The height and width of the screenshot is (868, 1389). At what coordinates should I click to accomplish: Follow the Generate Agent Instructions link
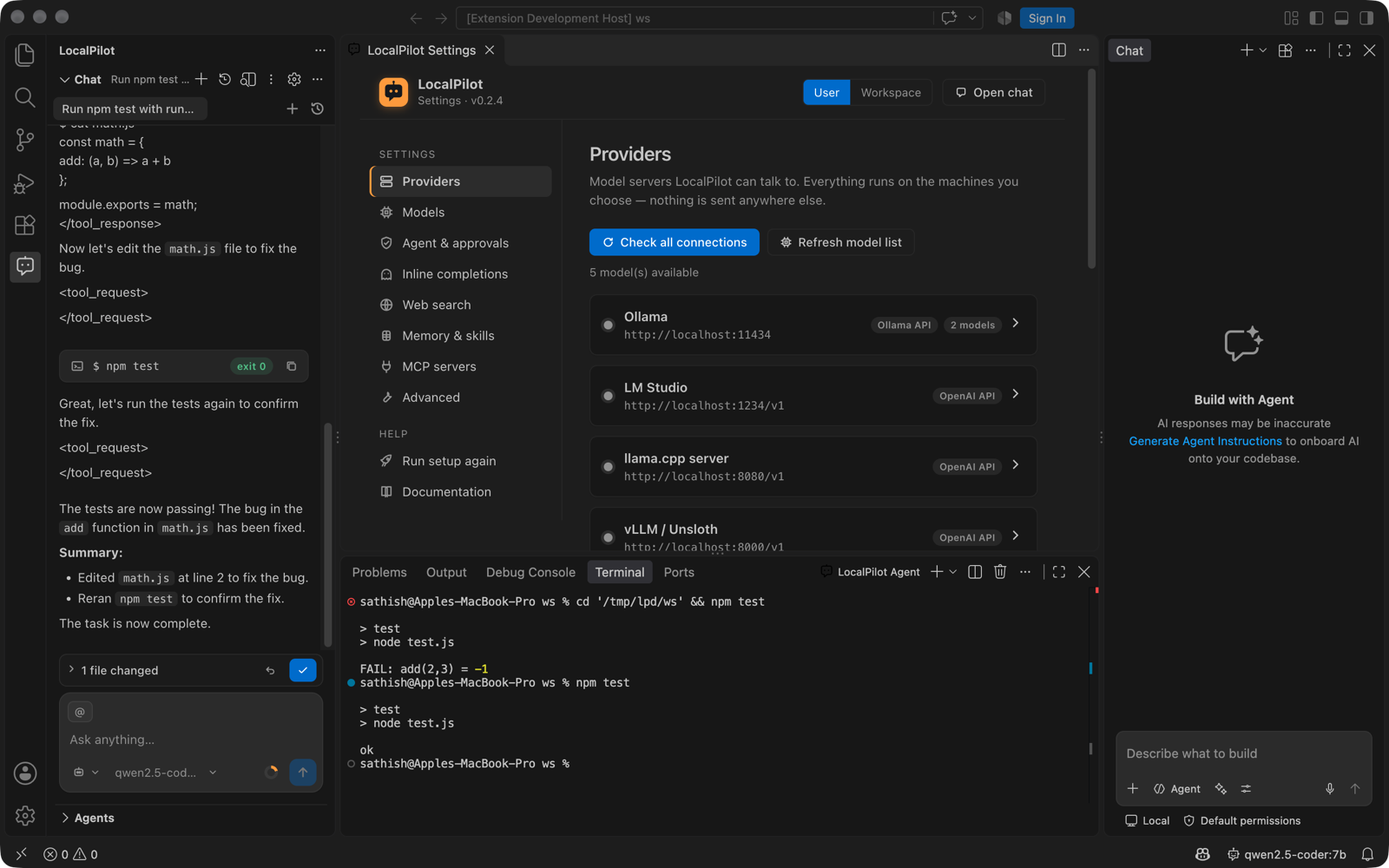click(1205, 441)
